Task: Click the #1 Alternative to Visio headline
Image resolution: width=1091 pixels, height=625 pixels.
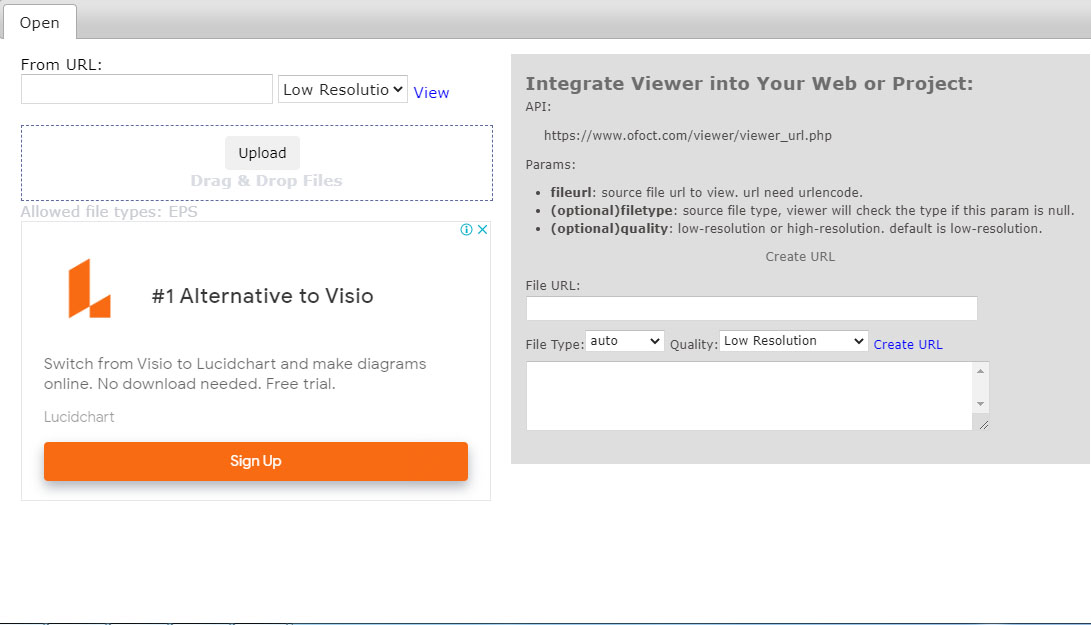Action: click(x=262, y=296)
